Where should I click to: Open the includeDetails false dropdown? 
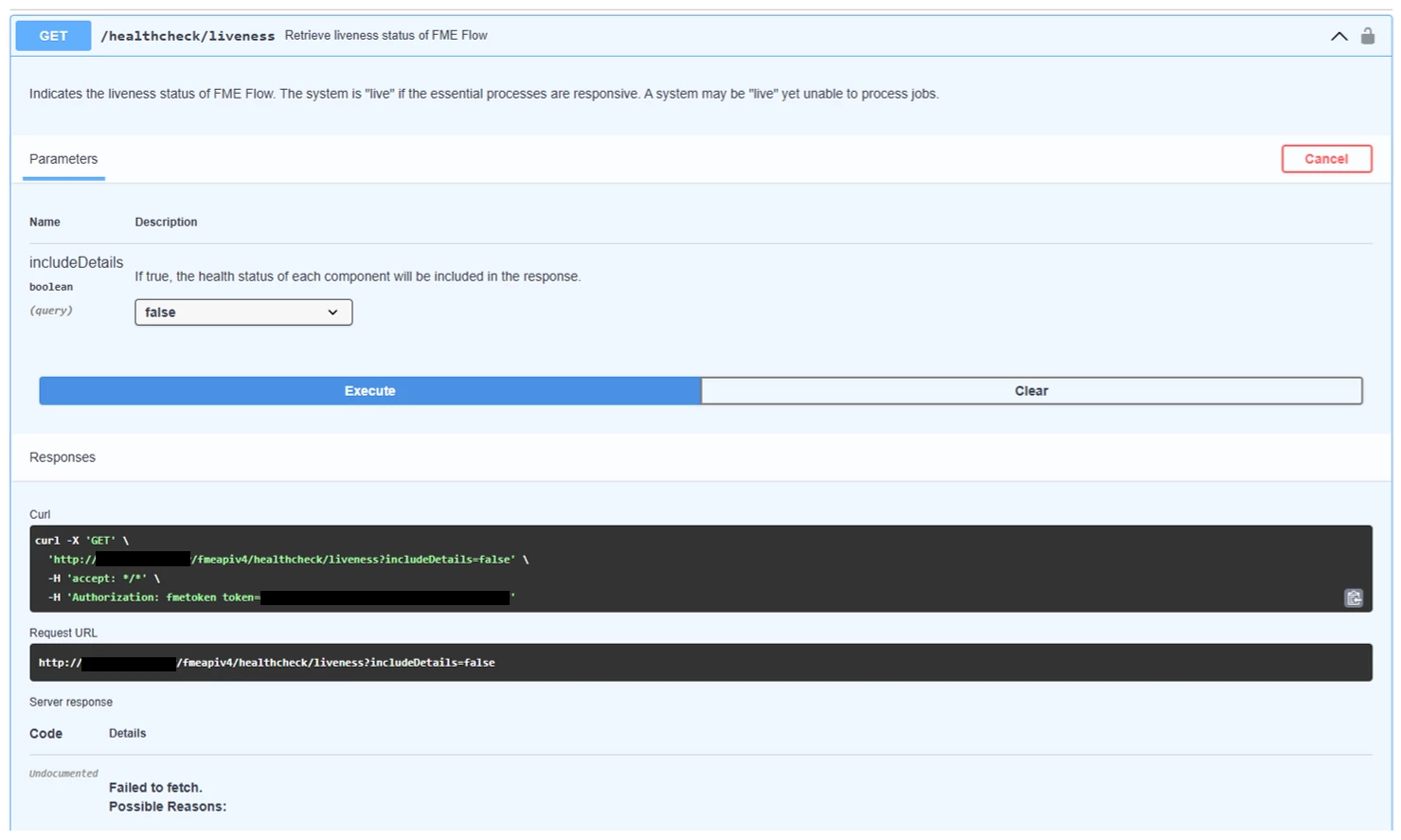coord(243,313)
